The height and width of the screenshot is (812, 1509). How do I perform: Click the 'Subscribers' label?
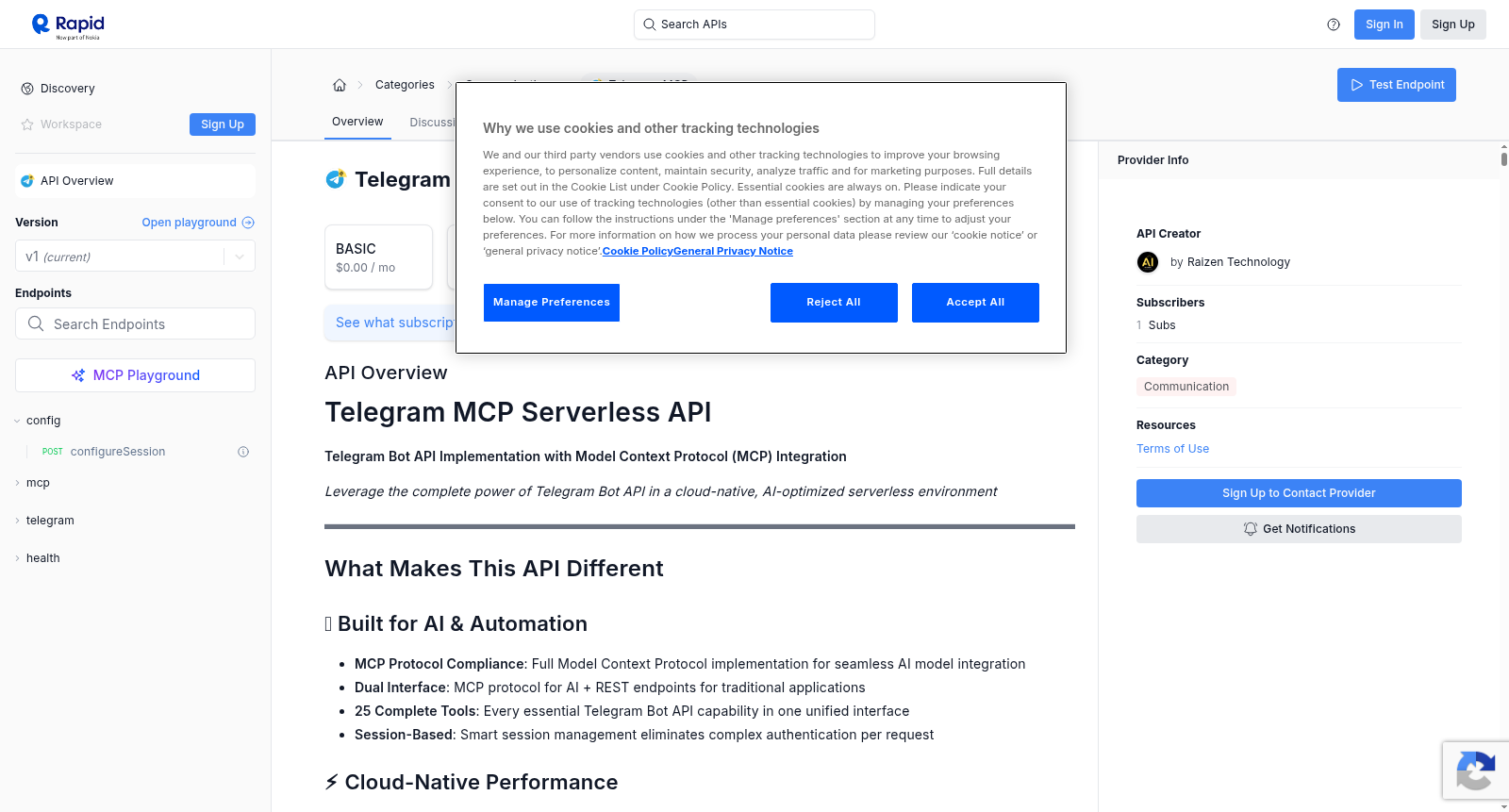1170,303
